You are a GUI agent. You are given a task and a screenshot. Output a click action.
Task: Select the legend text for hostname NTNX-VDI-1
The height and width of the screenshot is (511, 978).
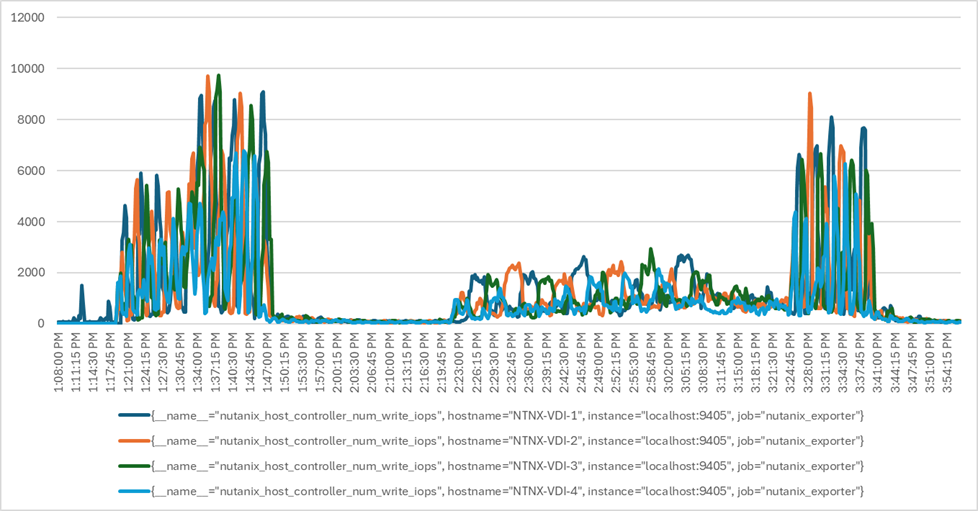click(507, 416)
